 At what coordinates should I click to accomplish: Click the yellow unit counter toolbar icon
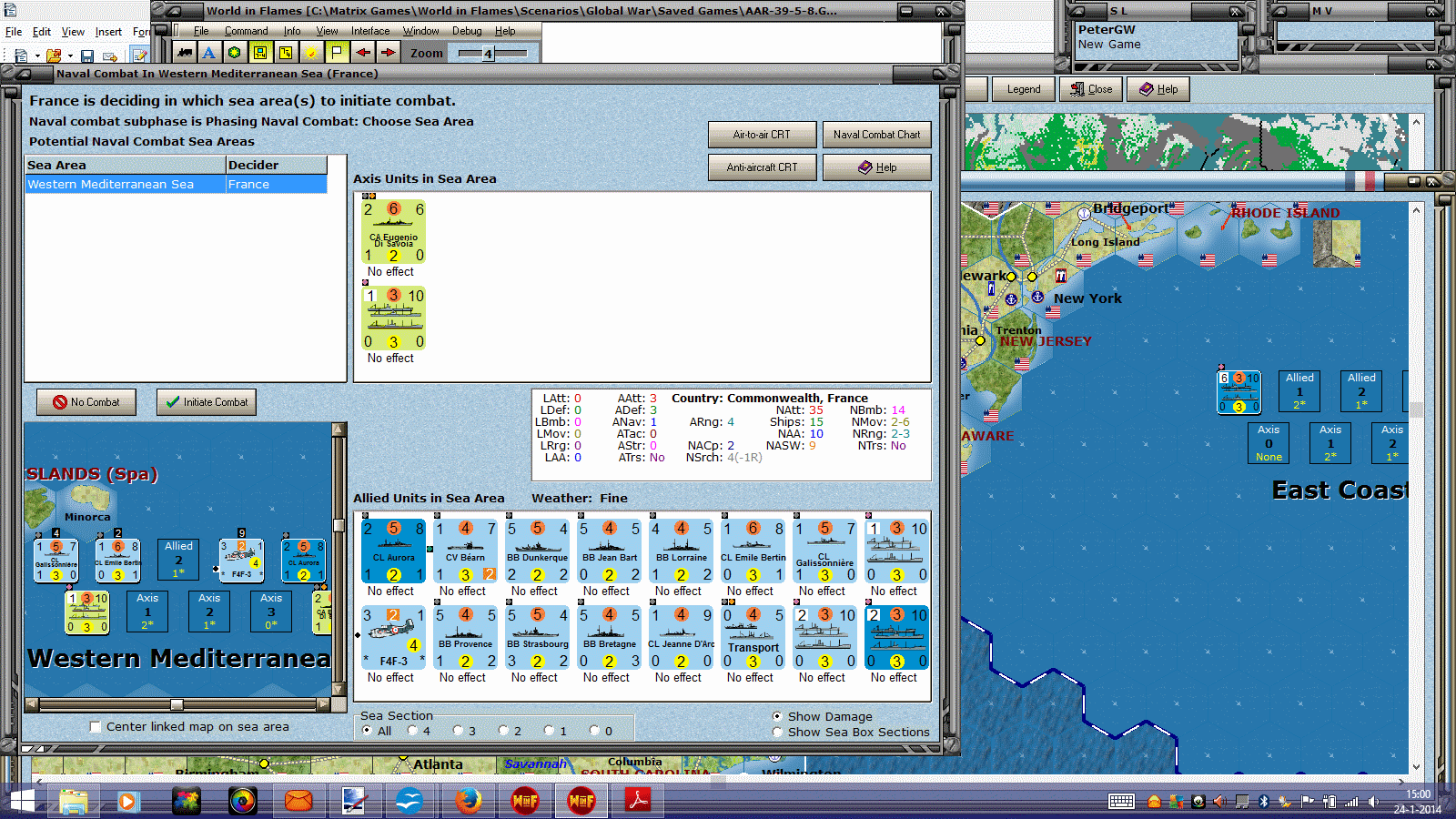coord(260,53)
